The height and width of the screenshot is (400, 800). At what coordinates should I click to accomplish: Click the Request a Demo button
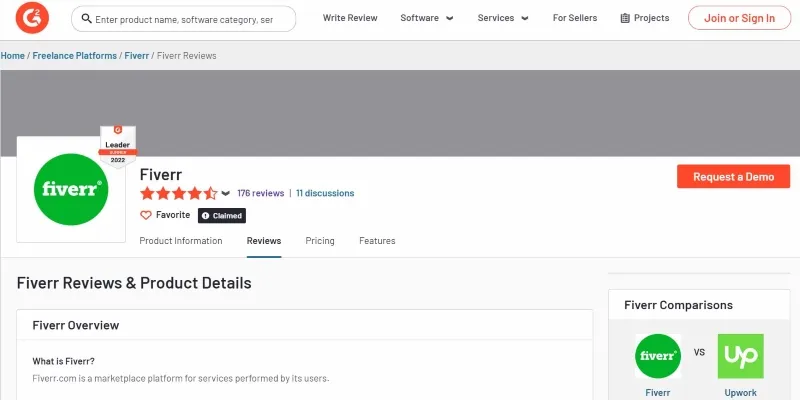734,177
